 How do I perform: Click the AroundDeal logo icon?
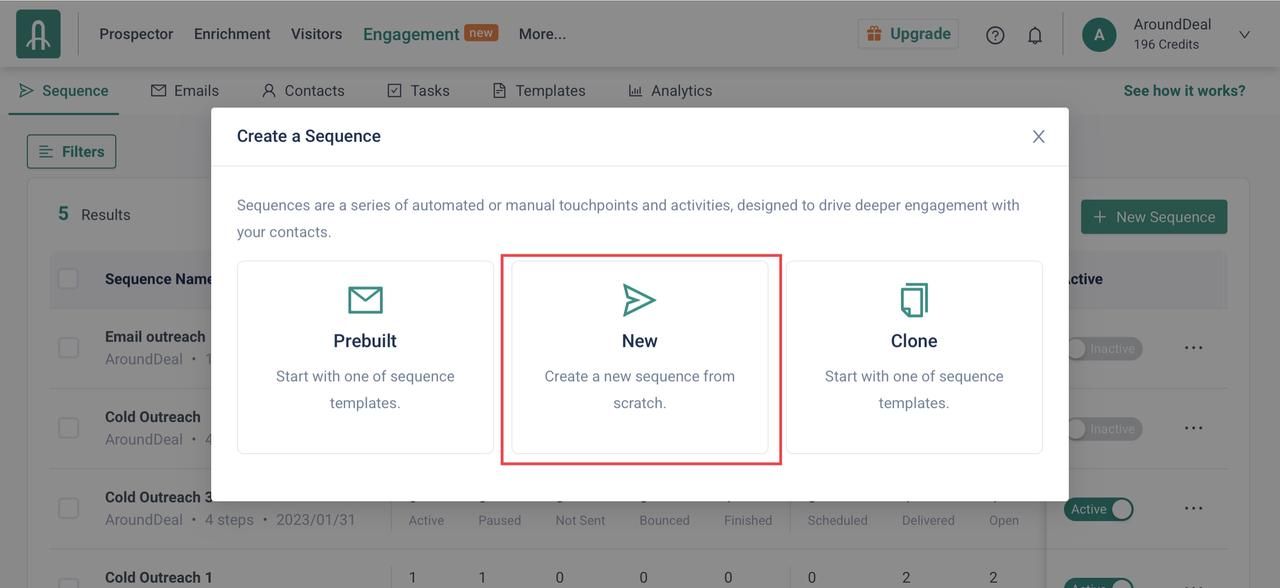coord(38,34)
